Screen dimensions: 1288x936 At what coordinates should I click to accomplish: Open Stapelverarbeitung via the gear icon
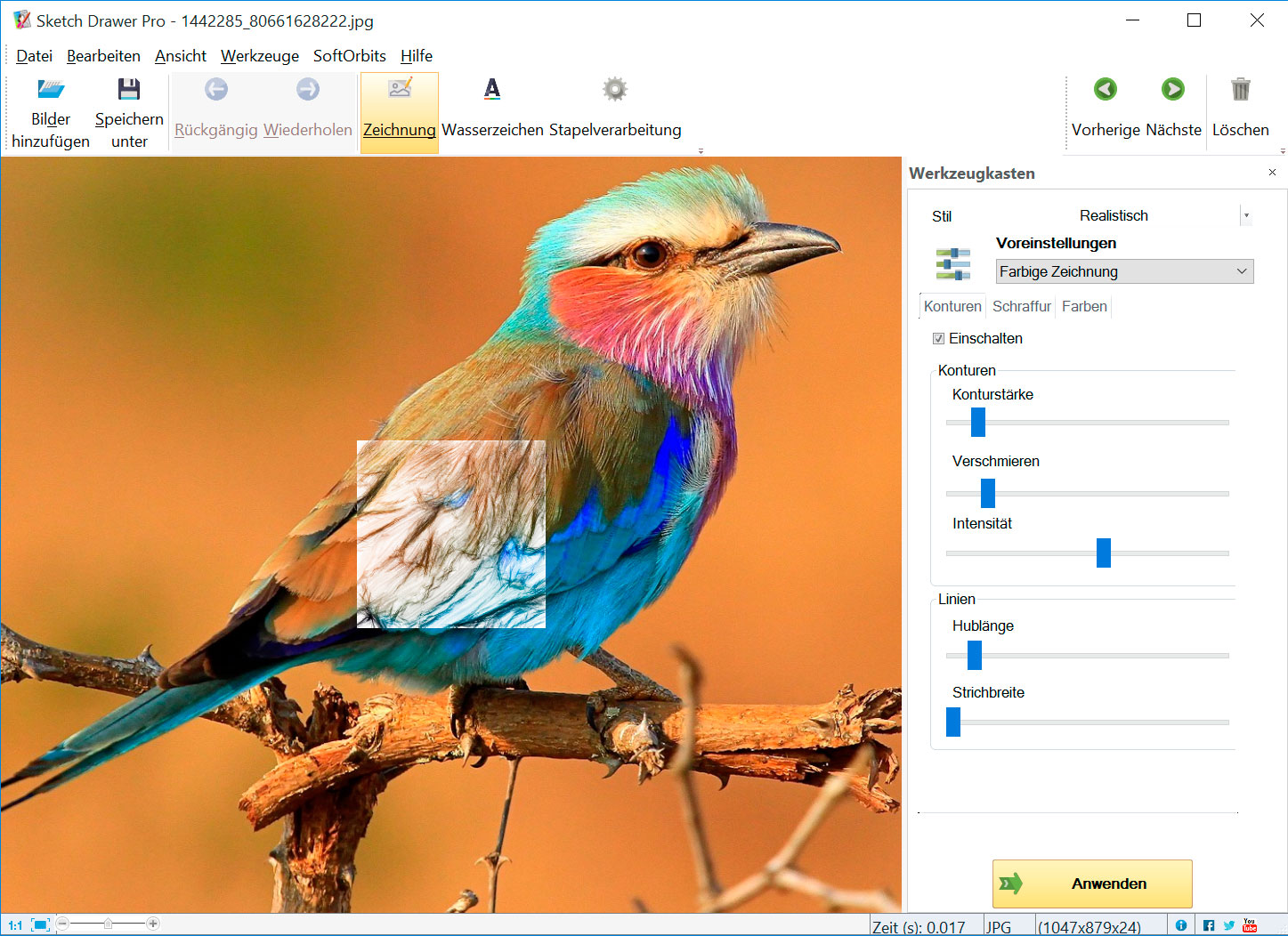[614, 90]
